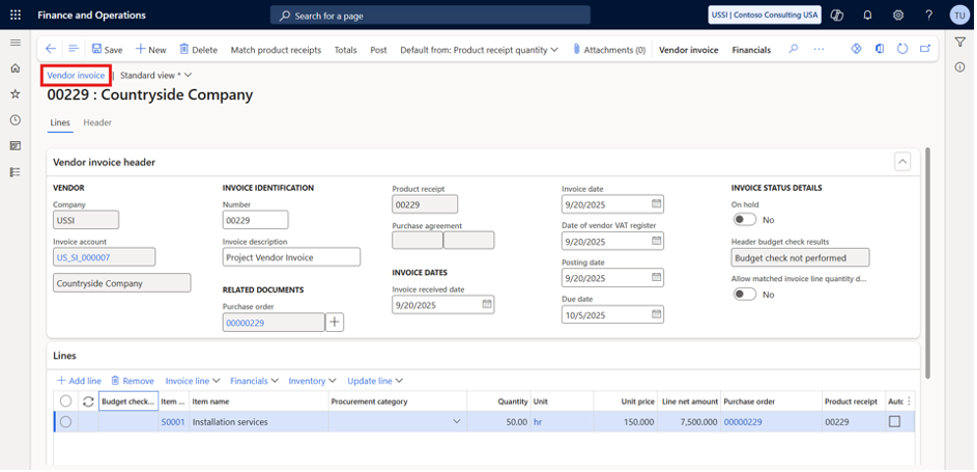Select the Installation services row radio
The height and width of the screenshot is (472, 977).
(65, 422)
